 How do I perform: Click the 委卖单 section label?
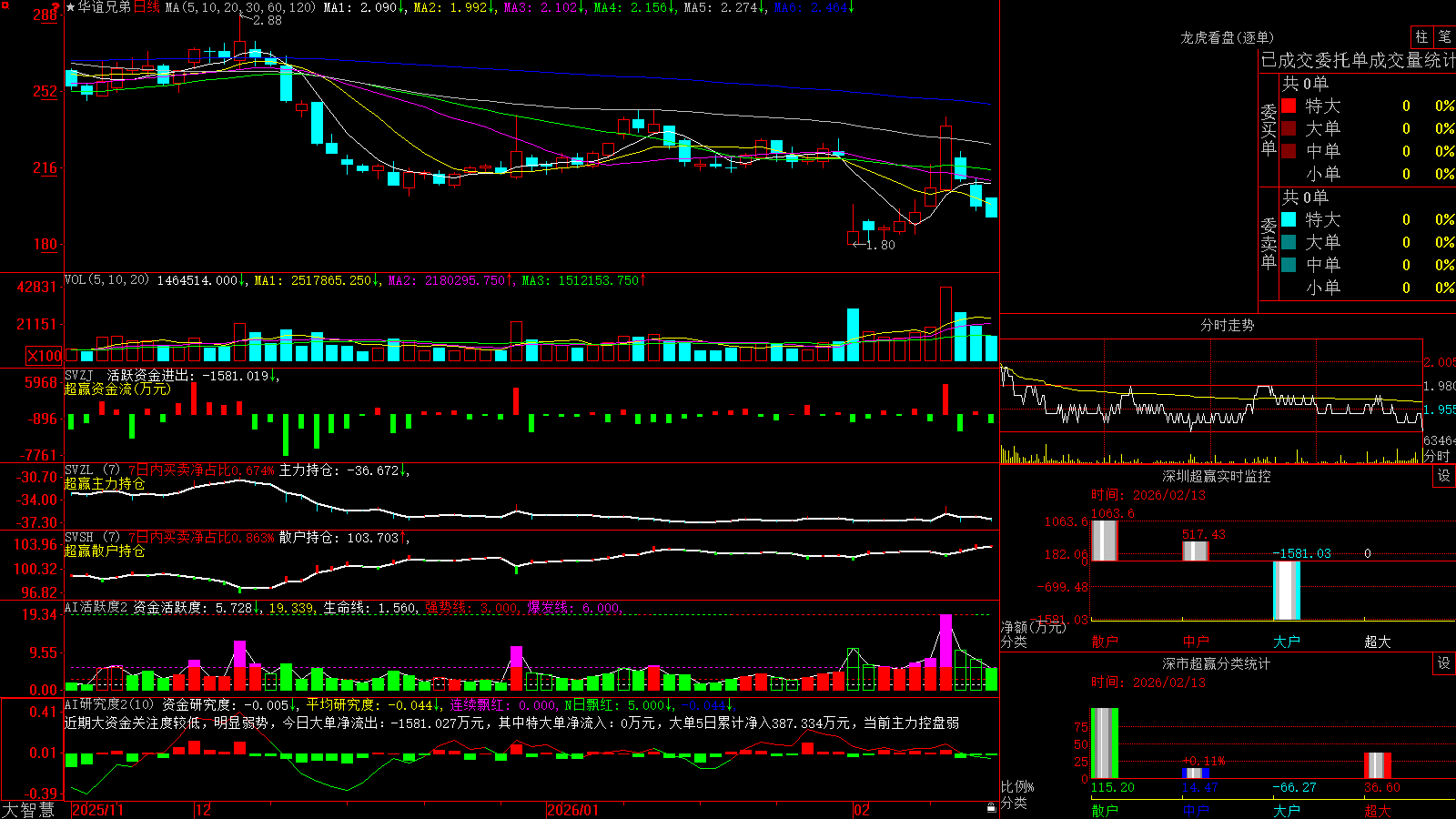point(1269,243)
